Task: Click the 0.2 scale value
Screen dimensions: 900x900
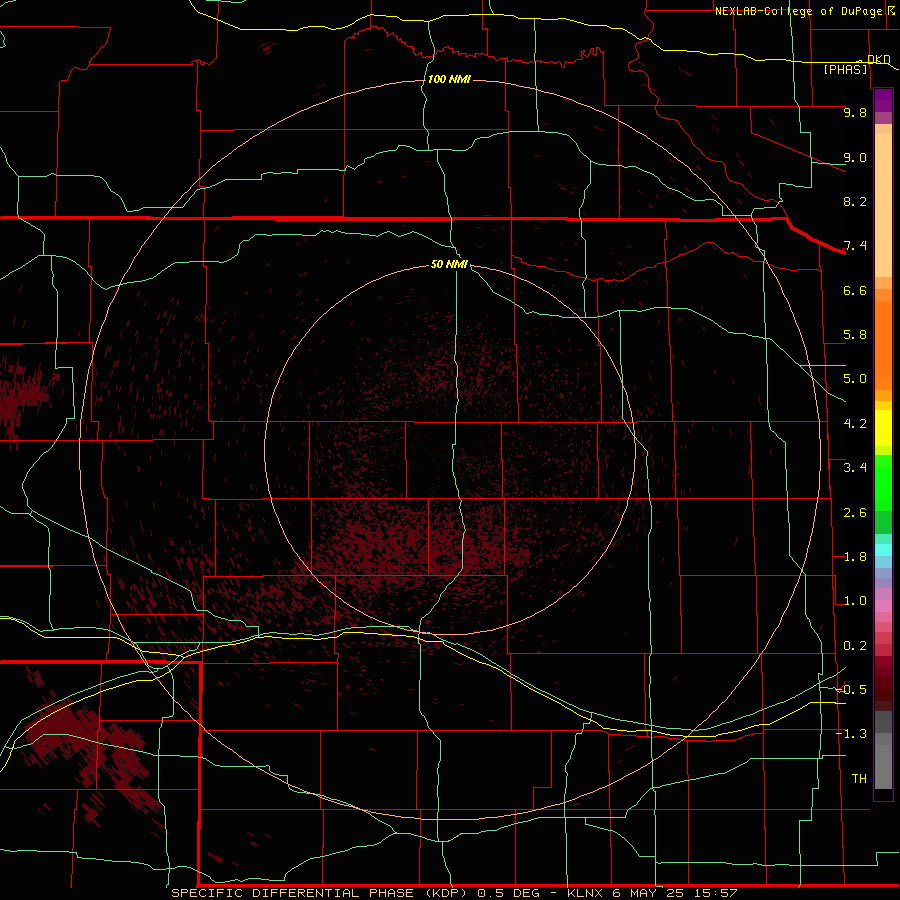Action: pos(855,646)
